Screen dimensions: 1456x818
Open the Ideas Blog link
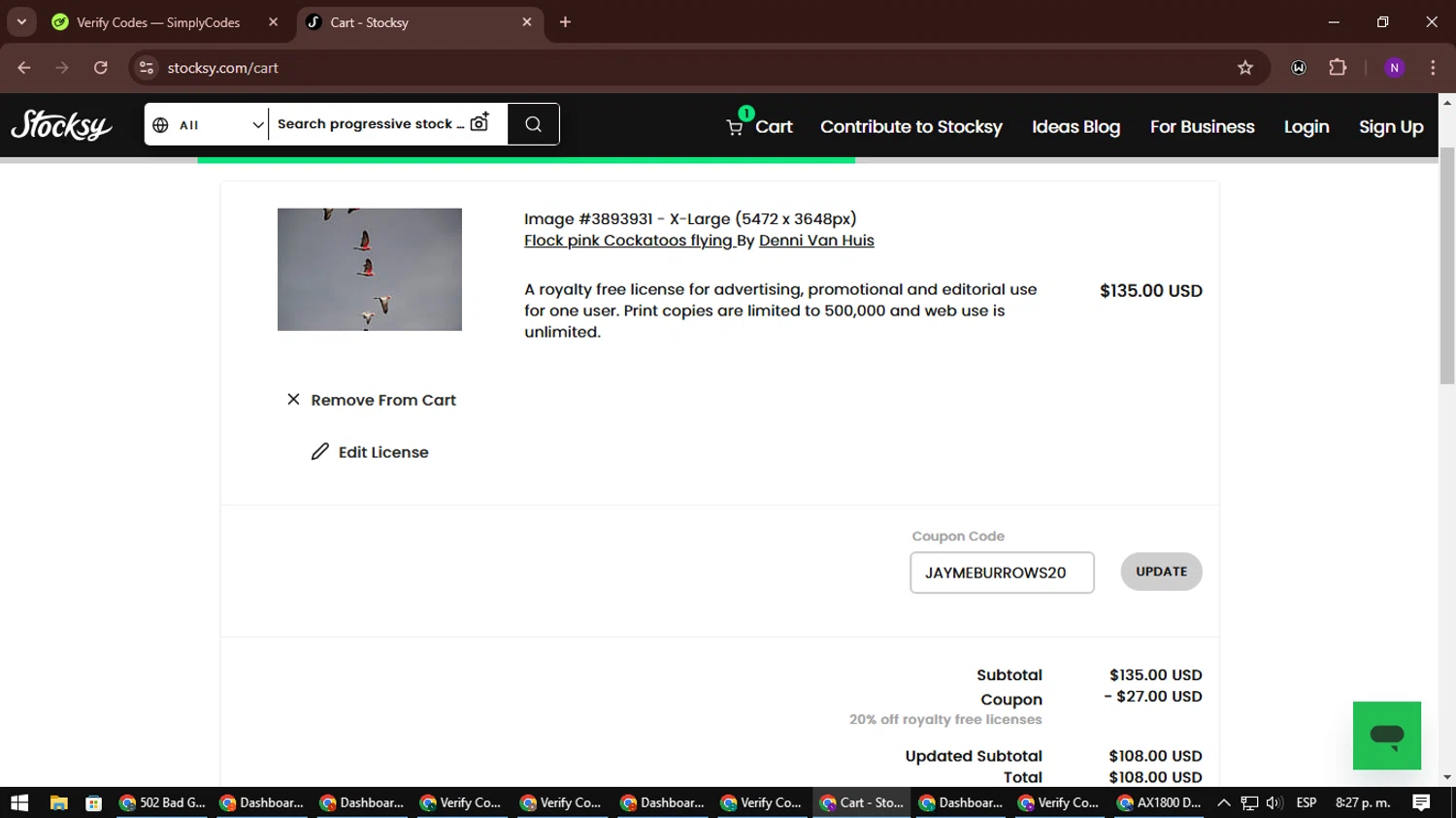[1075, 126]
